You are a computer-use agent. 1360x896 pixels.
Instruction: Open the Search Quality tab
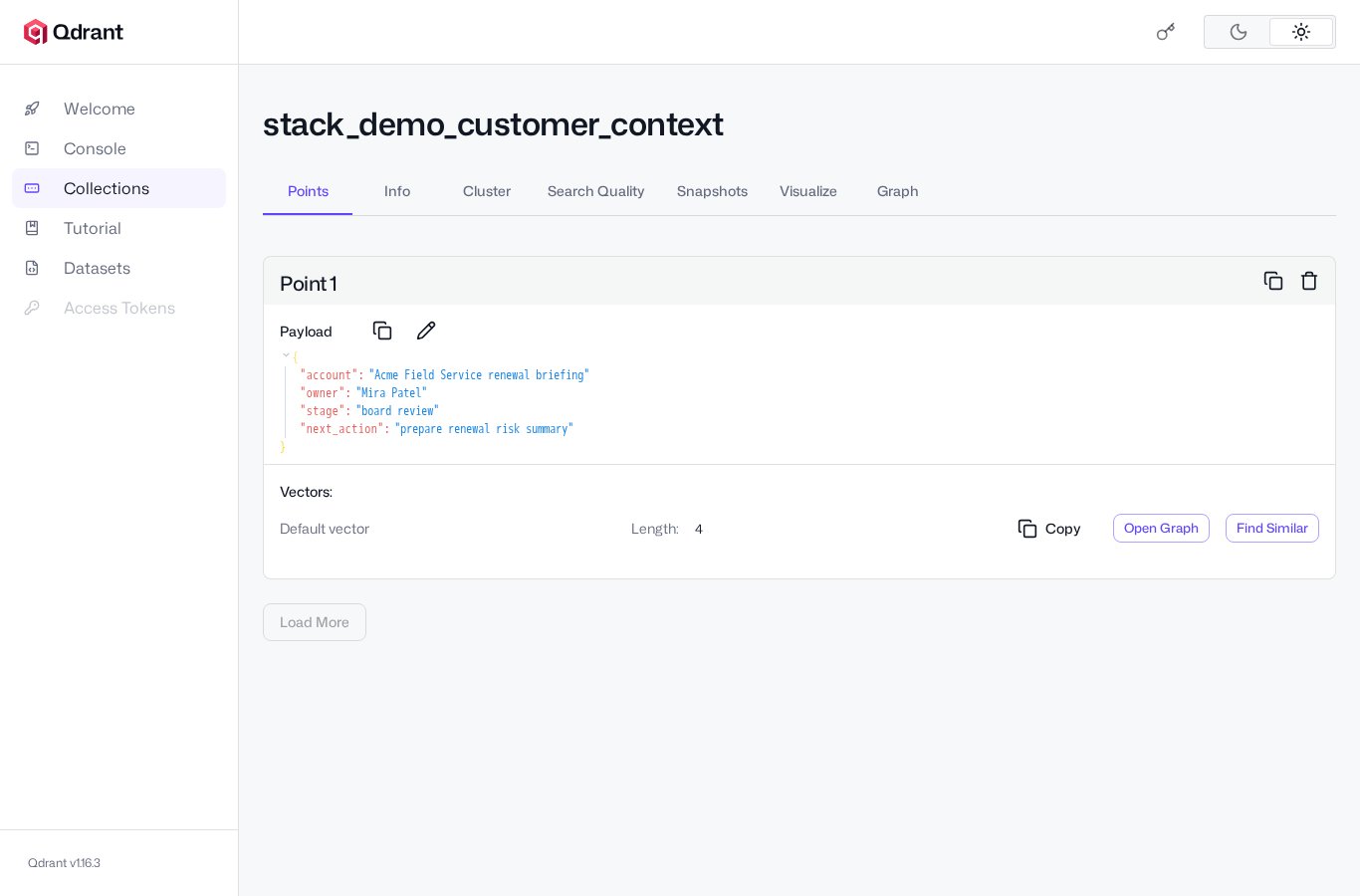[x=595, y=191]
